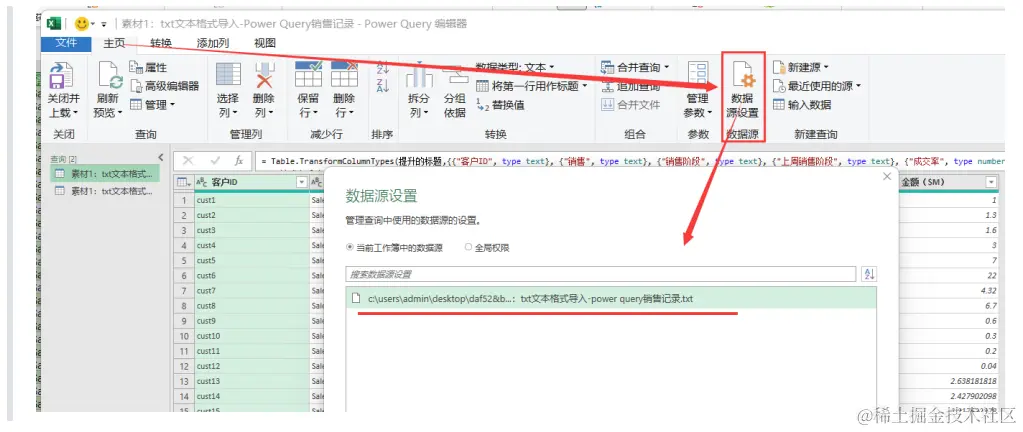Click the Group By (分组依据) icon
Image resolution: width=1023 pixels, height=432 pixels.
click(455, 75)
